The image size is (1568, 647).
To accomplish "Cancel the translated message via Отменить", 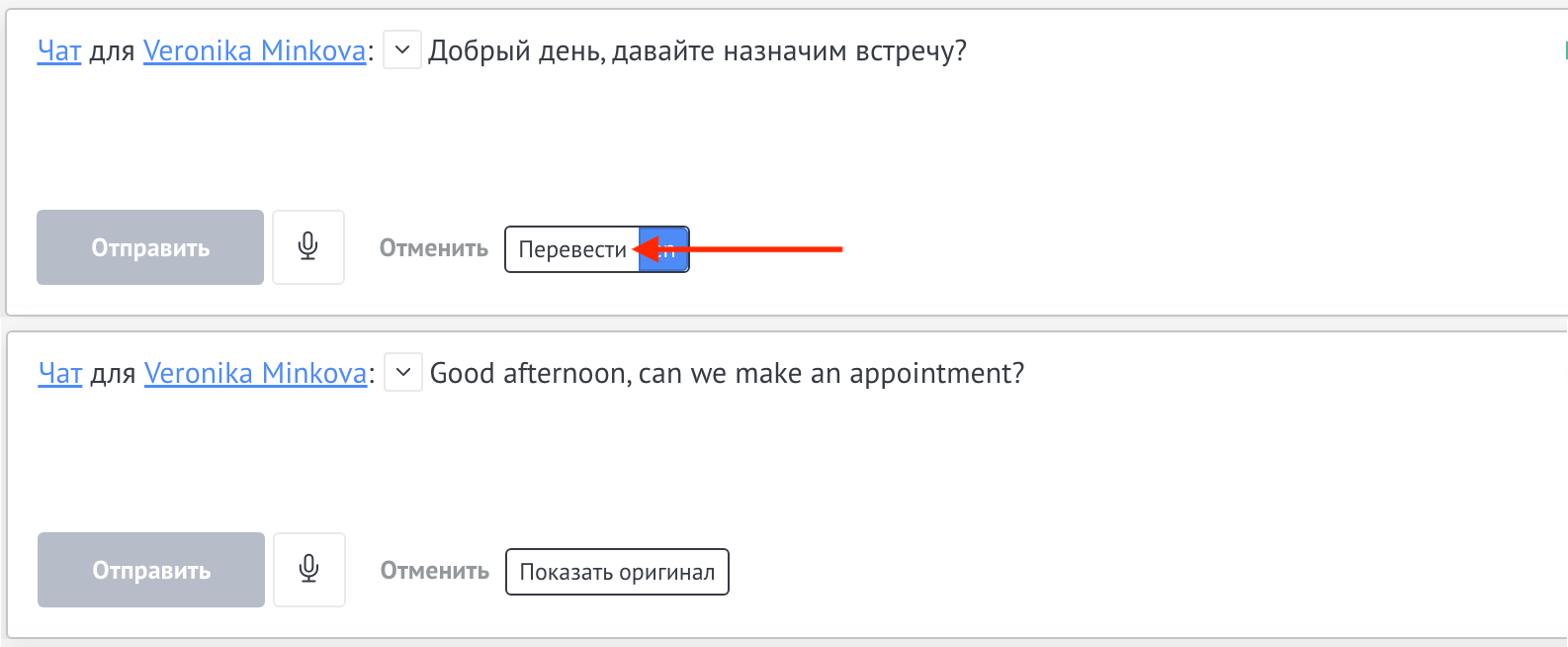I will [x=434, y=571].
